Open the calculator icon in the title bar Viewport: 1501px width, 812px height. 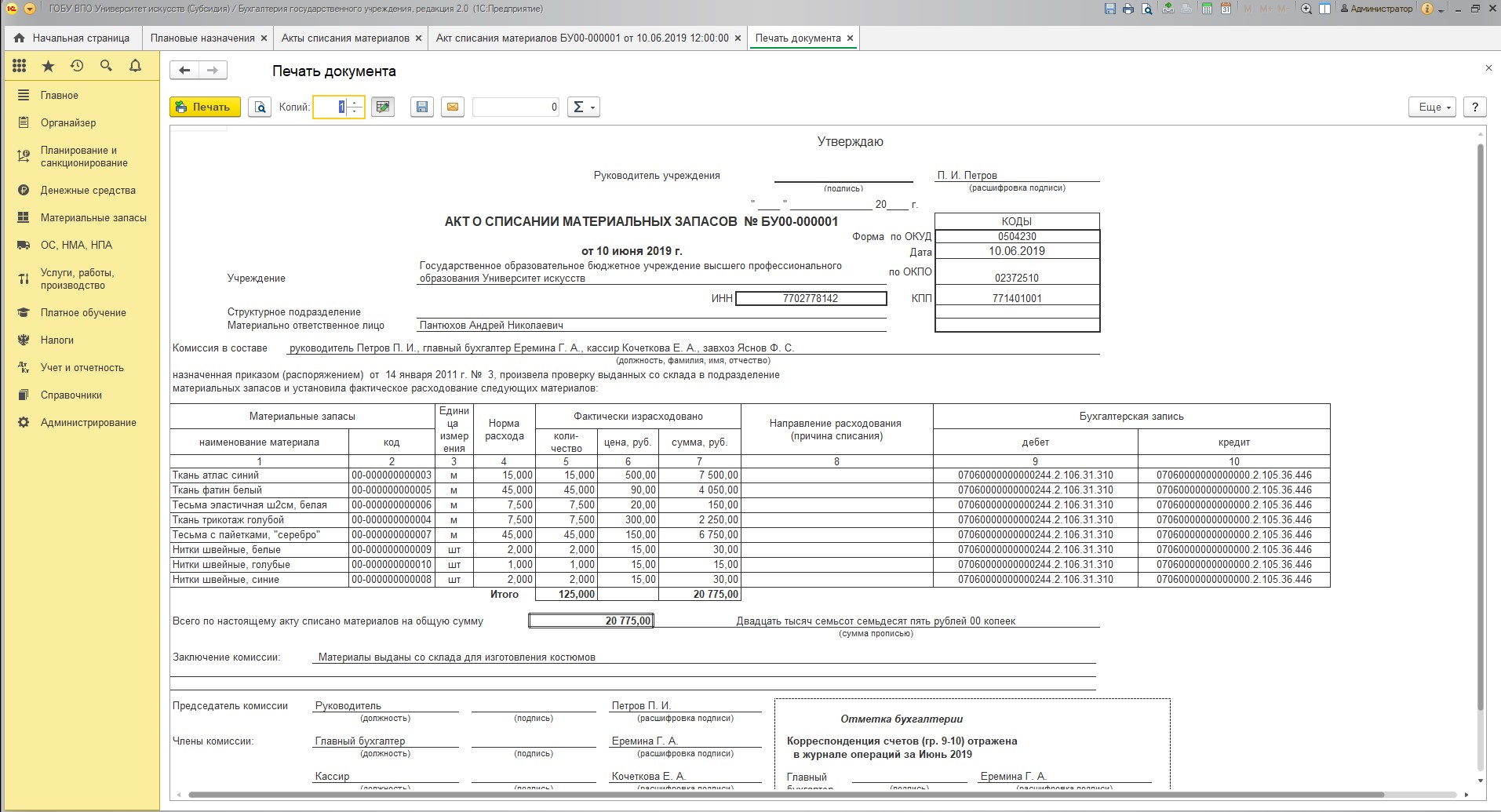[x=1207, y=9]
